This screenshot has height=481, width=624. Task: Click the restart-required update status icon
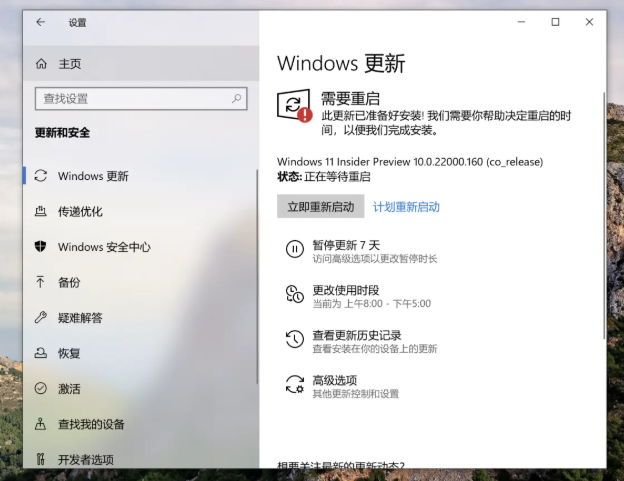(x=294, y=105)
